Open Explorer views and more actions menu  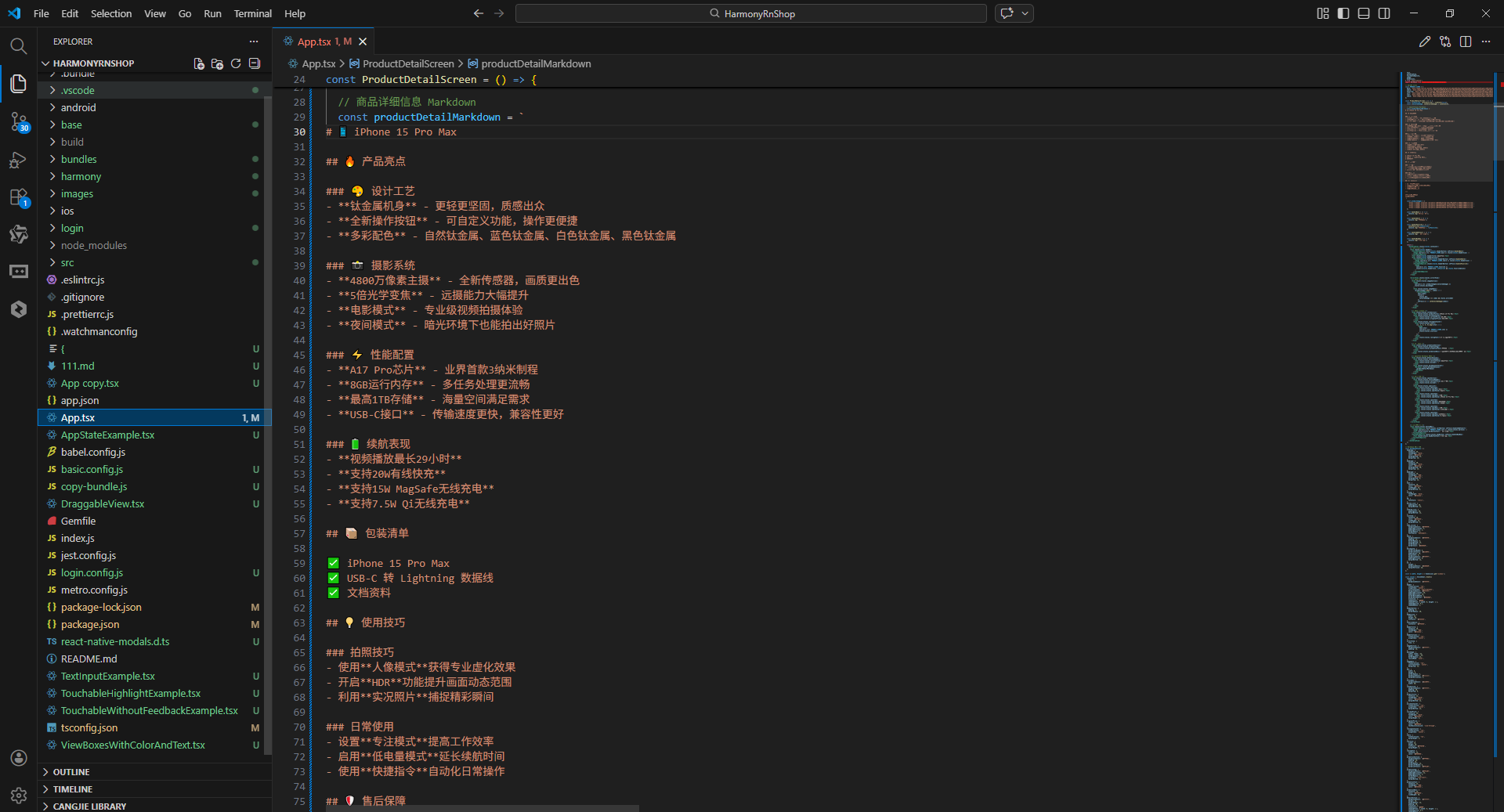click(x=253, y=42)
